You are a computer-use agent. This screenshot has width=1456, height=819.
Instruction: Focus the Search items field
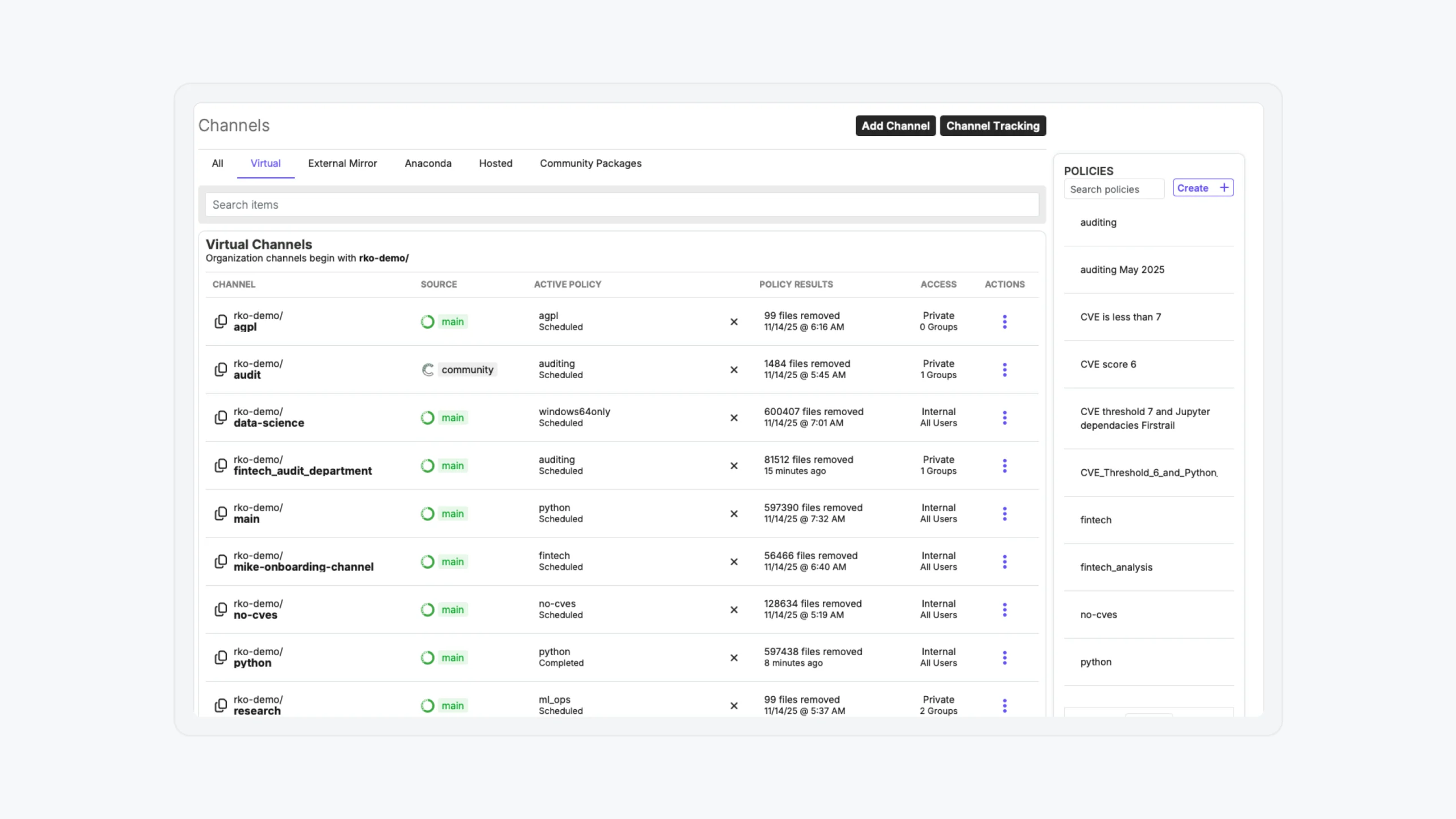[x=622, y=205]
